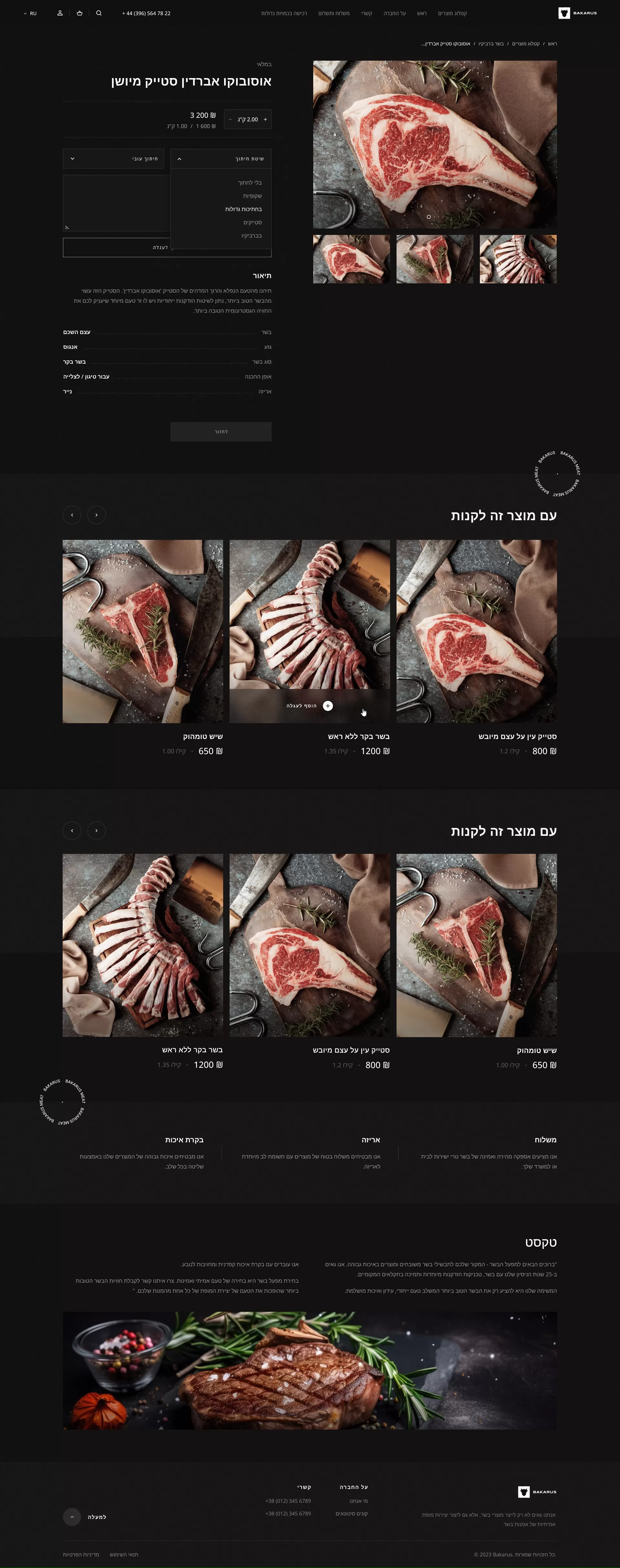
Task: Open the RU language dropdown
Action: tap(30, 13)
